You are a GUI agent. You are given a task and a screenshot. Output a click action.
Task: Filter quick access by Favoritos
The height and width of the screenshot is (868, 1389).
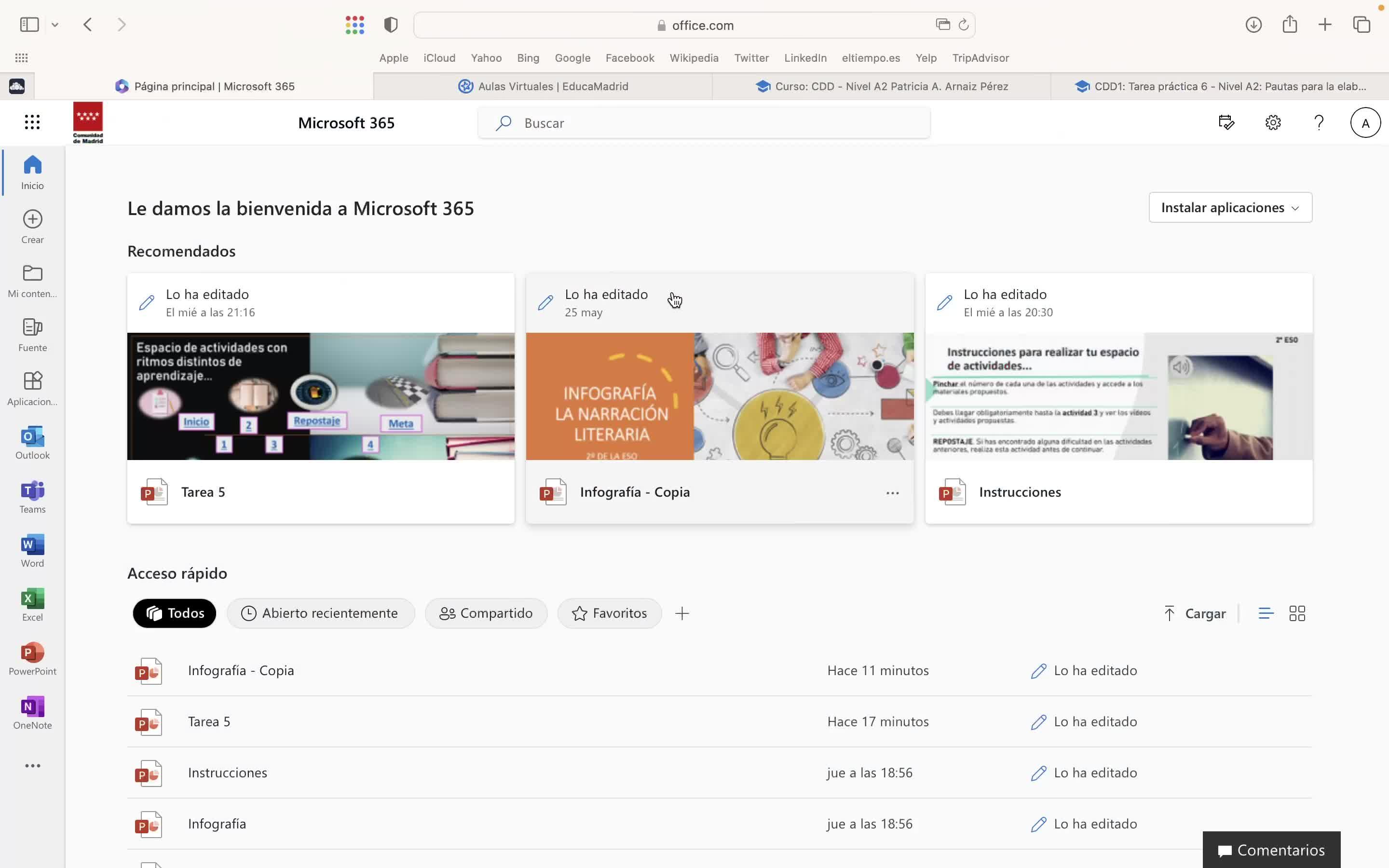[609, 613]
